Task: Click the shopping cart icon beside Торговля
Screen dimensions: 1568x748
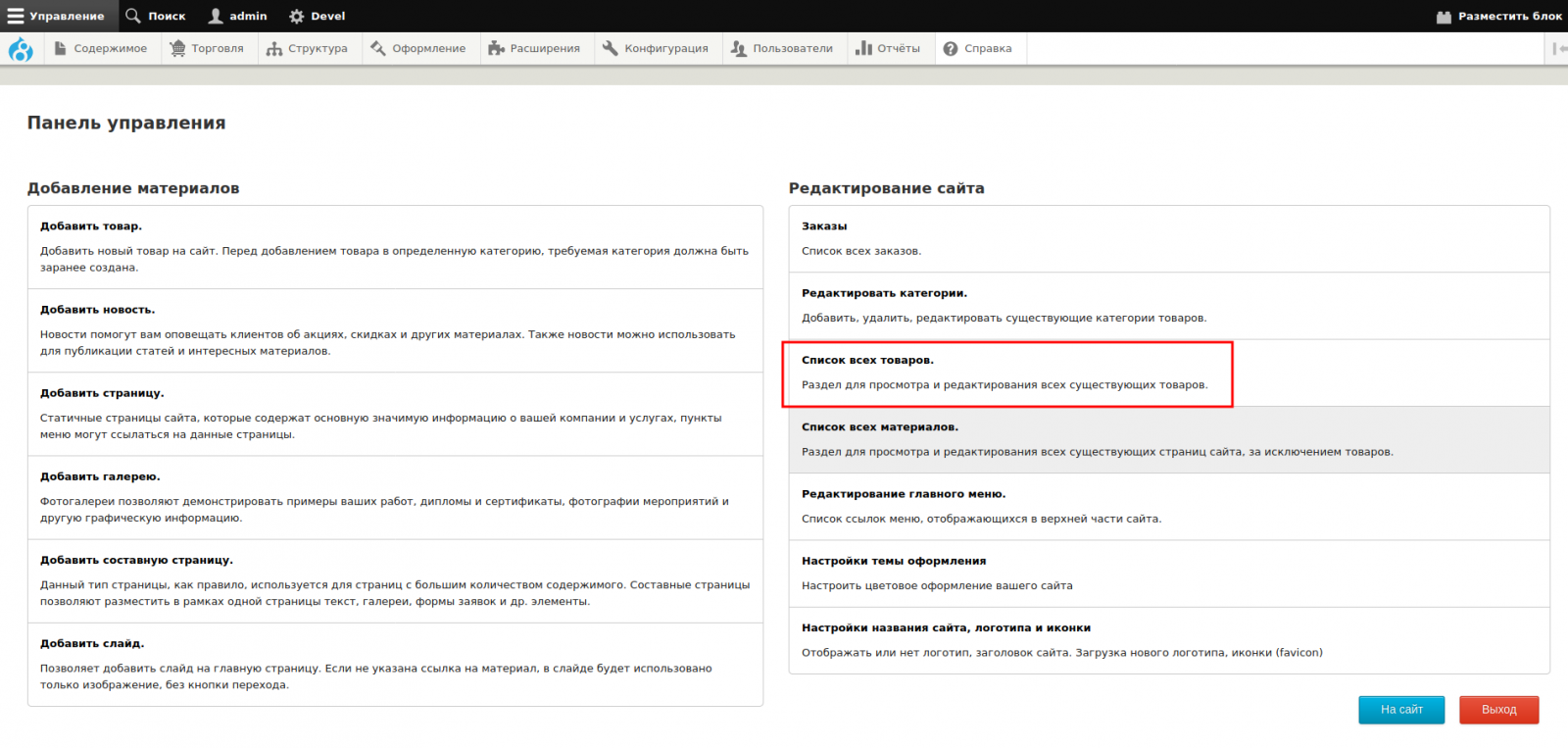Action: point(177,48)
